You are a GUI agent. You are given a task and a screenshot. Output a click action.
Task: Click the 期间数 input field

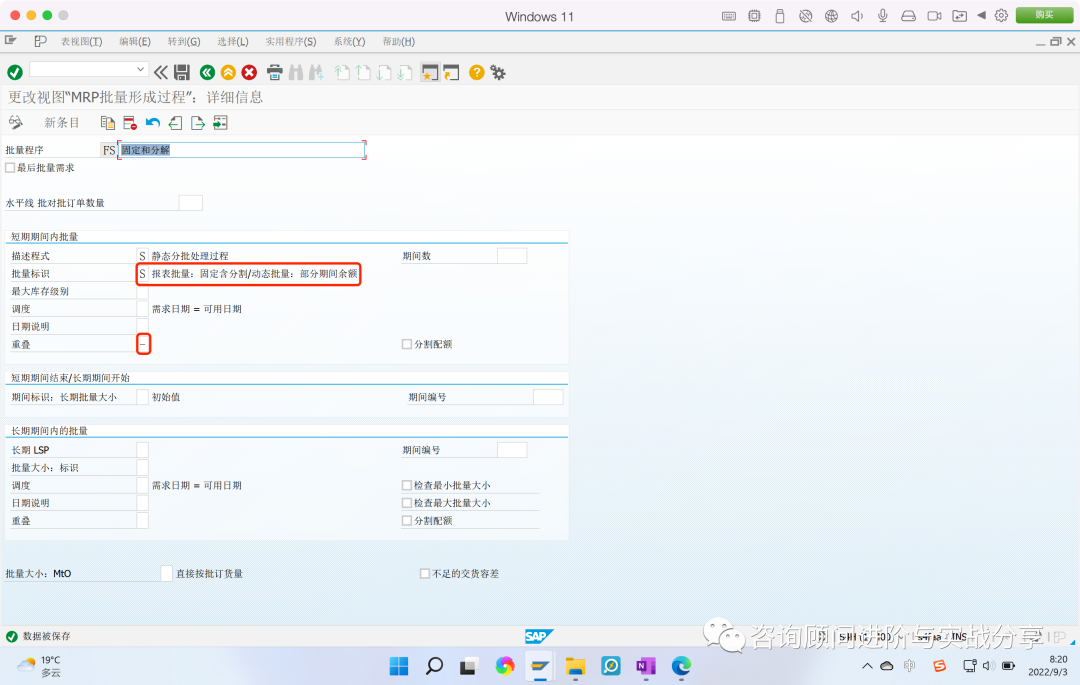point(512,255)
